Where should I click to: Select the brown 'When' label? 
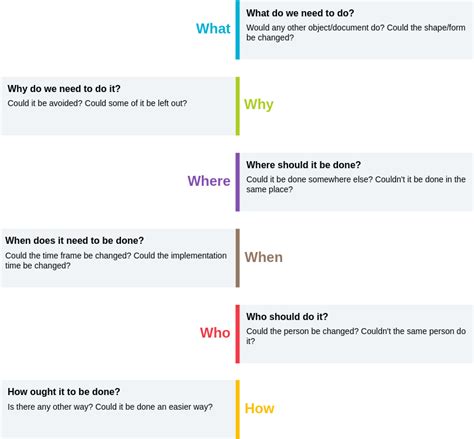click(x=264, y=257)
